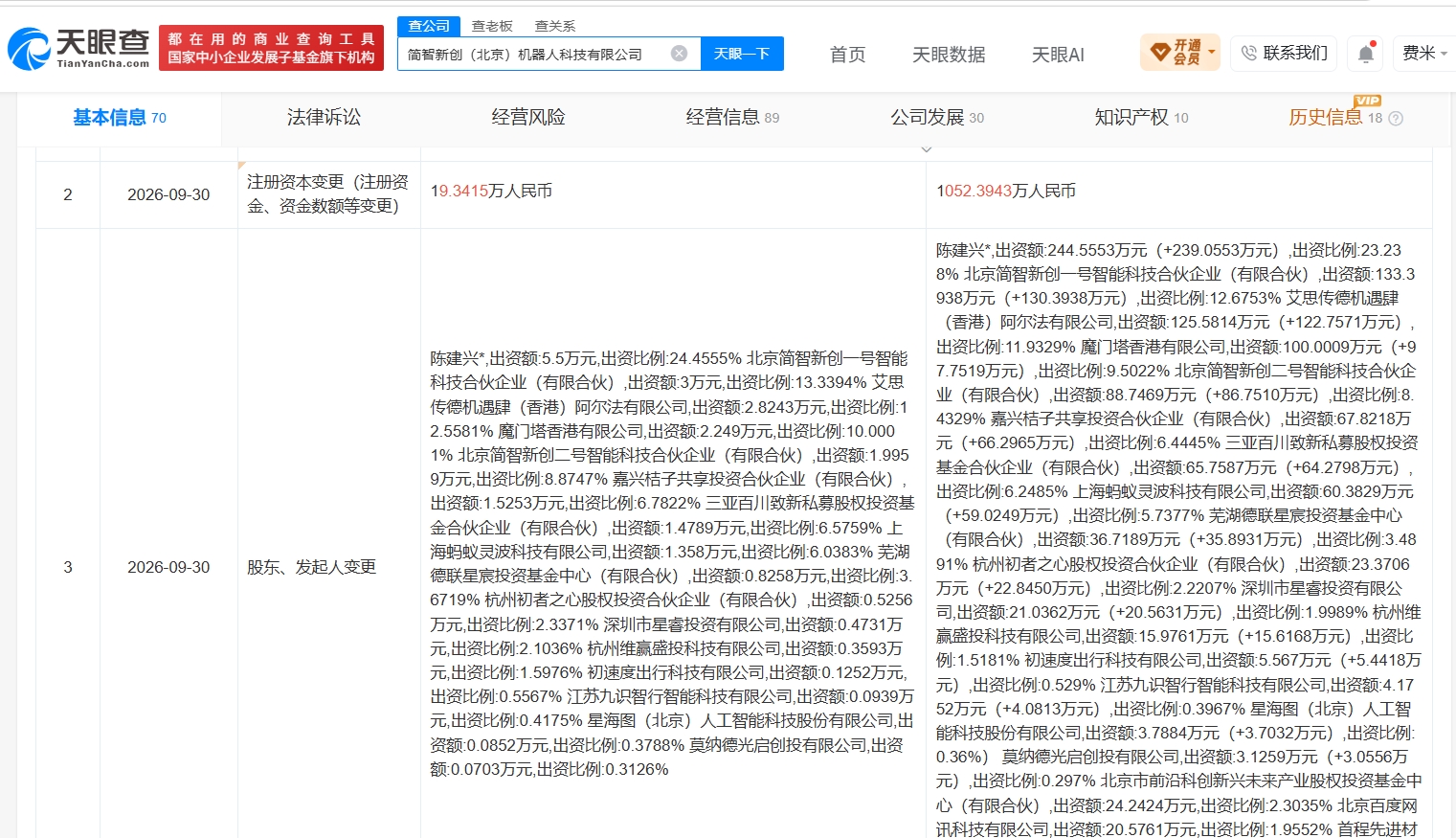Image resolution: width=1456 pixels, height=838 pixels.
Task: Expand the 开通会员 dropdown arrow
Action: pos(1213,52)
